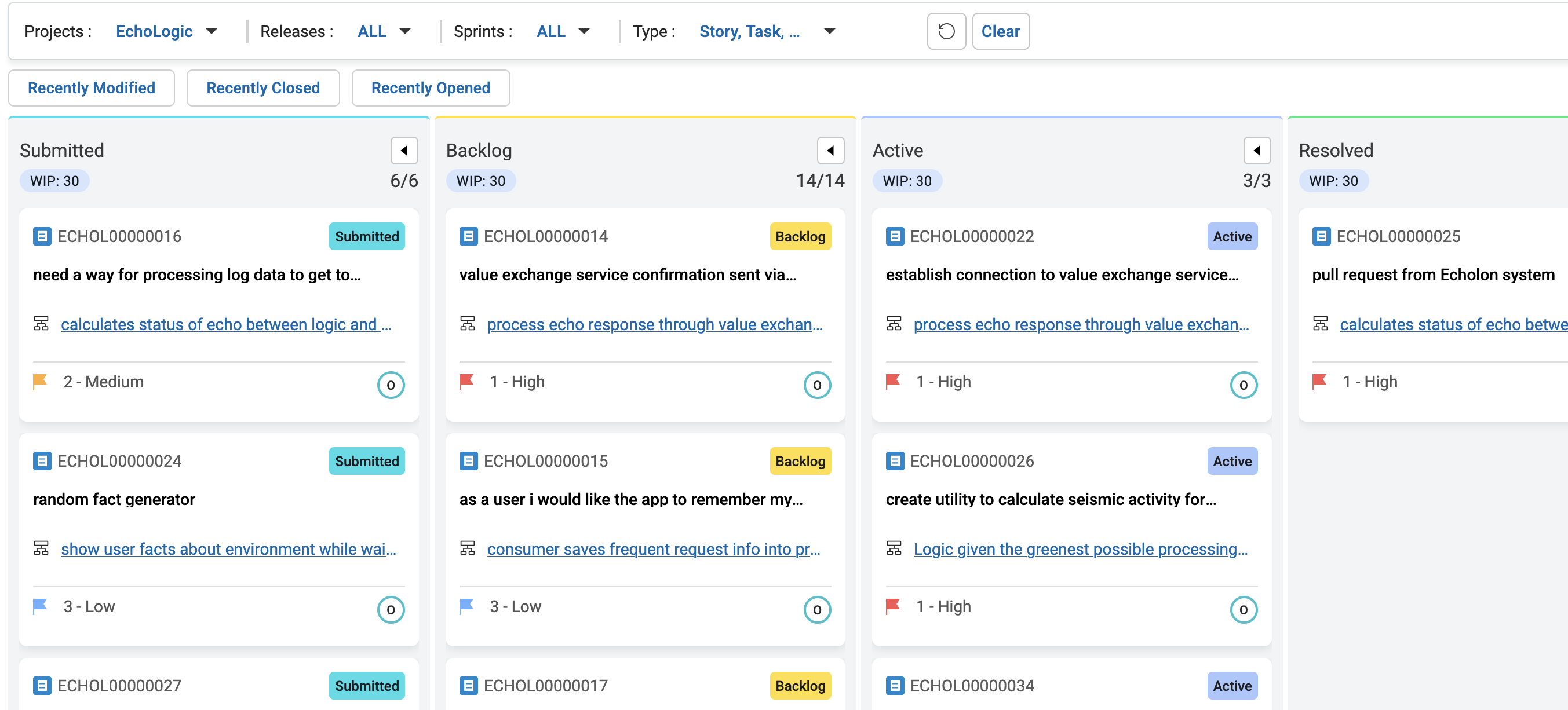Click Backlog column count 14/14
Viewport: 1568px width, 710px height.
coord(820,181)
